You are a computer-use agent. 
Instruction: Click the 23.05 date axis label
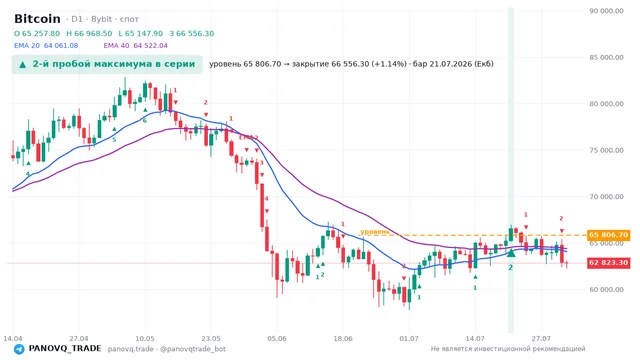point(211,339)
